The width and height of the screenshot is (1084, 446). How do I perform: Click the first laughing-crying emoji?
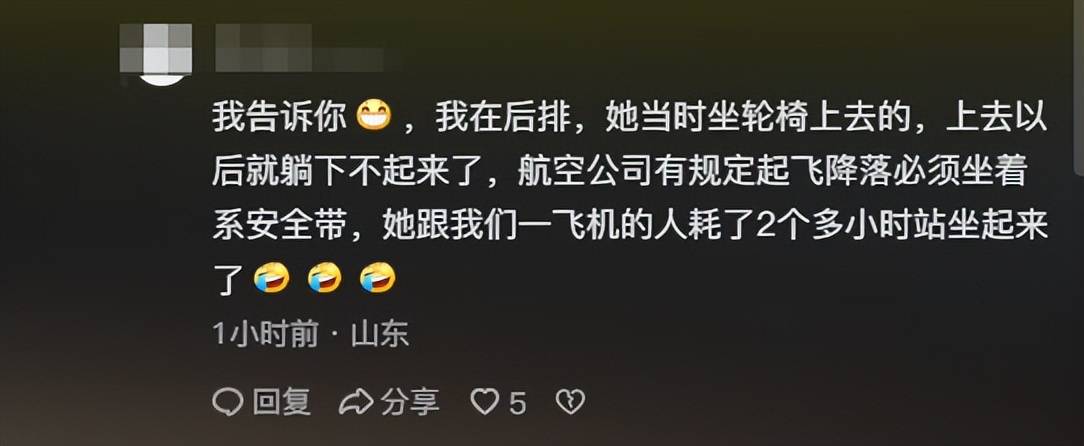pos(272,279)
